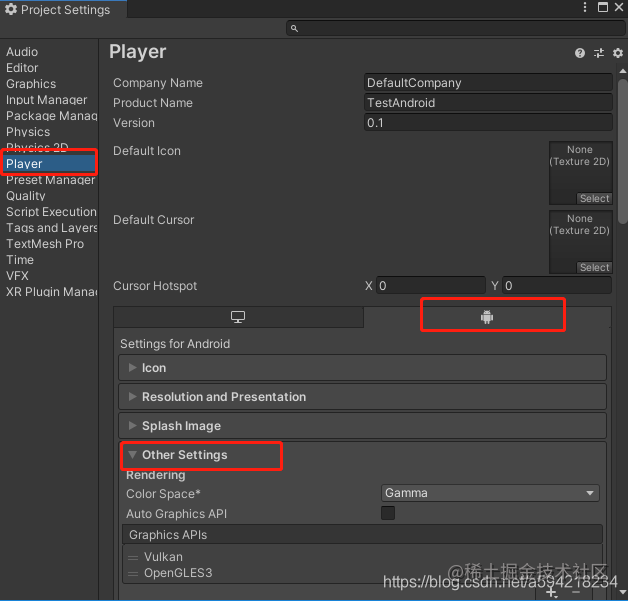Open XR Plugin Management settings
Image resolution: width=628 pixels, height=601 pixels.
(x=48, y=292)
